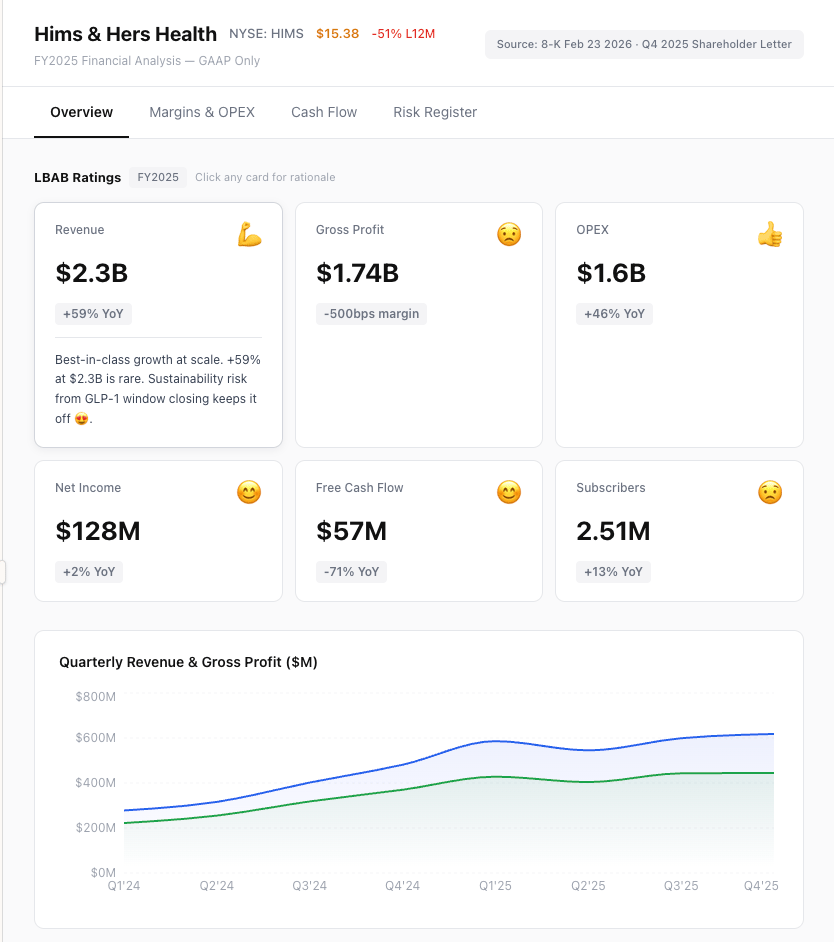Click FY2025 Financial Analysis — GAAP Only subtitle
Viewport: 834px width, 942px height.
pyautogui.click(x=147, y=61)
